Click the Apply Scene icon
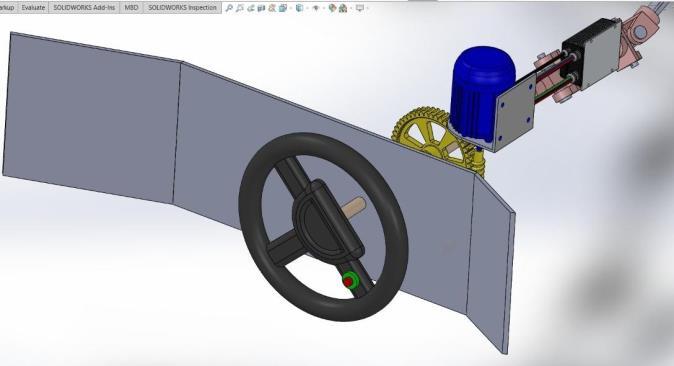This screenshot has width=674, height=366. pos(343,8)
